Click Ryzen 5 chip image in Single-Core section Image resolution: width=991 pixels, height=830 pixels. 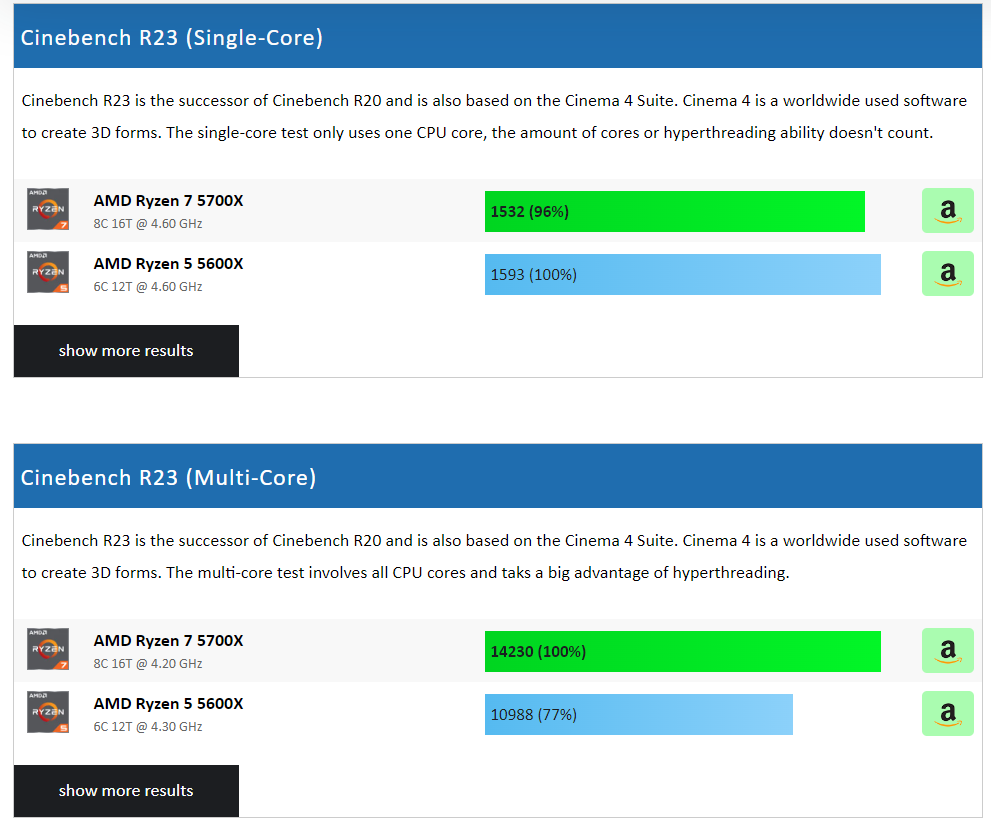(48, 272)
